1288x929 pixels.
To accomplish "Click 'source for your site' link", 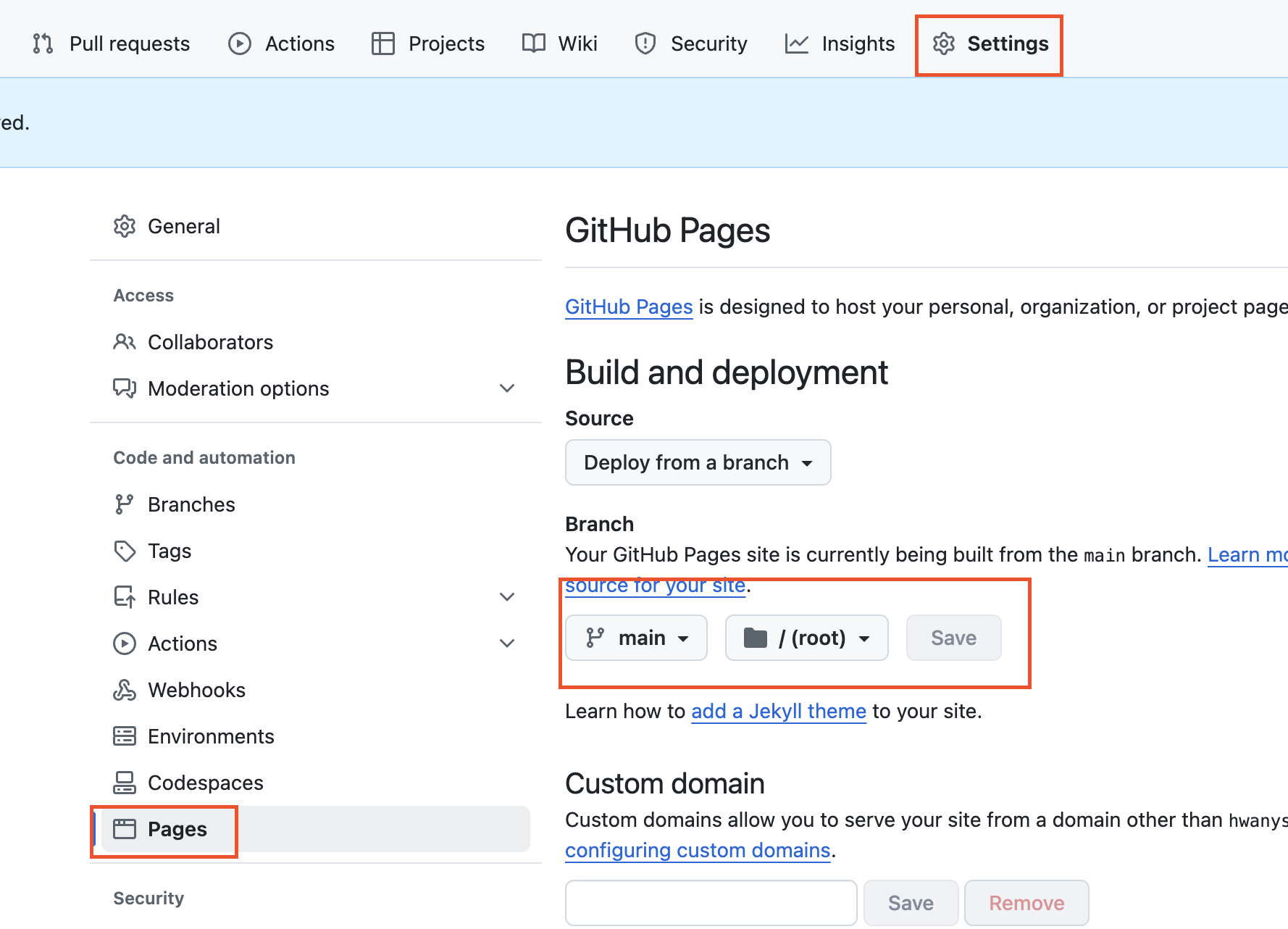I will click(655, 586).
